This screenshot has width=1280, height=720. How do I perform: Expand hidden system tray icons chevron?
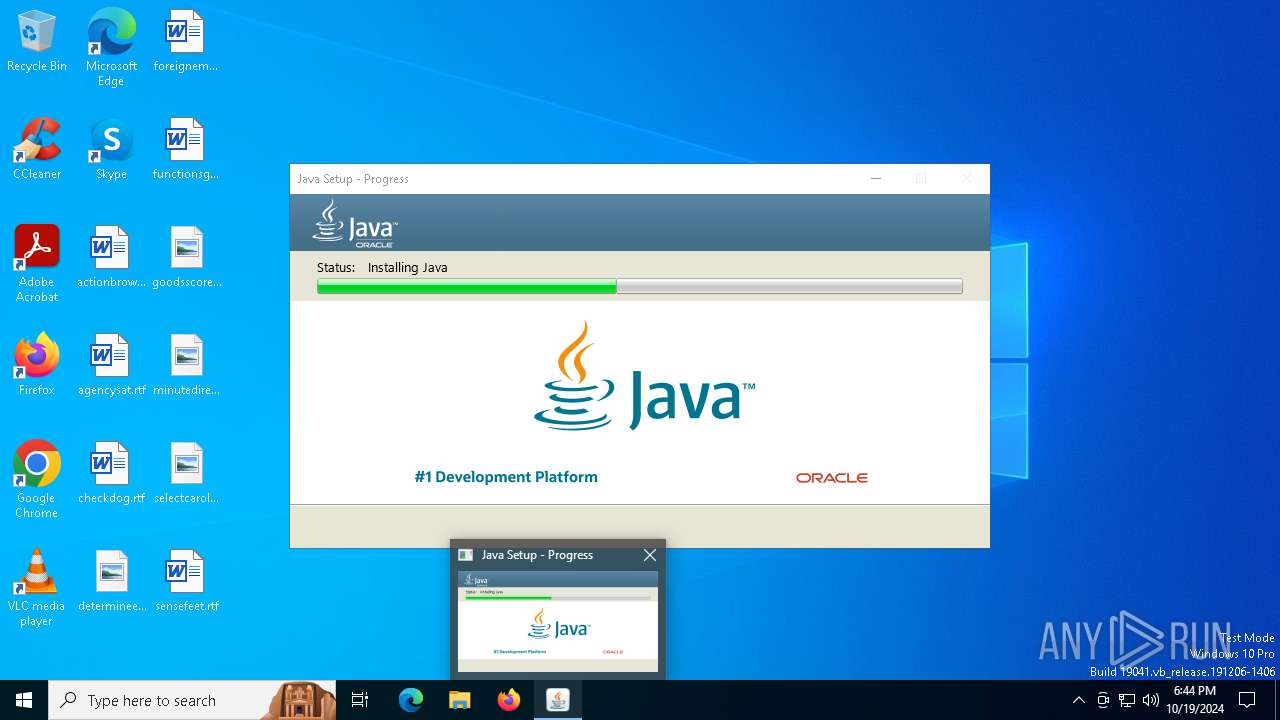[1078, 700]
